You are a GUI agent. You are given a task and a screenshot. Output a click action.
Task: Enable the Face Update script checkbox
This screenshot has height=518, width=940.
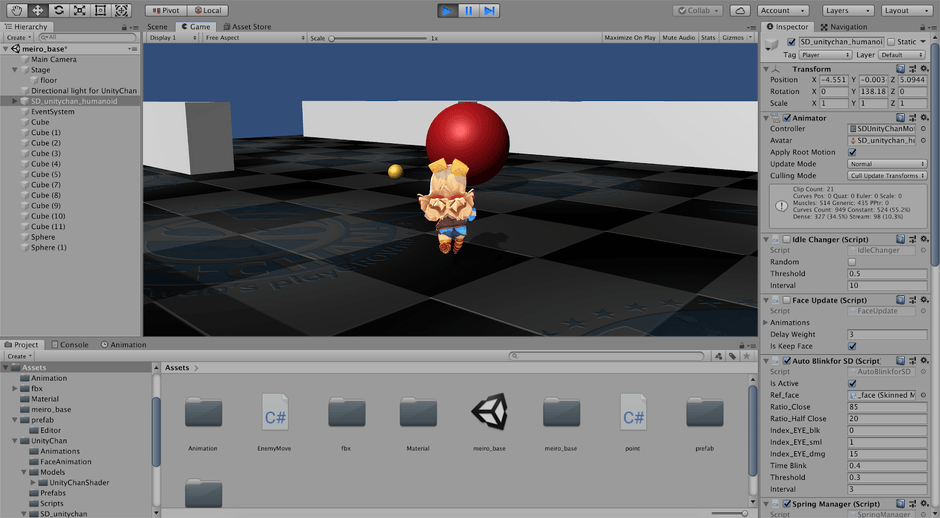[787, 300]
